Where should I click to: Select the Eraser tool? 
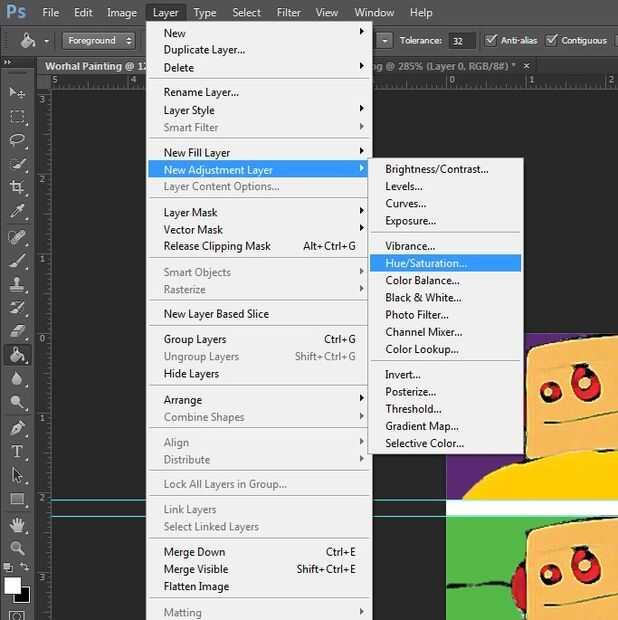(x=17, y=331)
